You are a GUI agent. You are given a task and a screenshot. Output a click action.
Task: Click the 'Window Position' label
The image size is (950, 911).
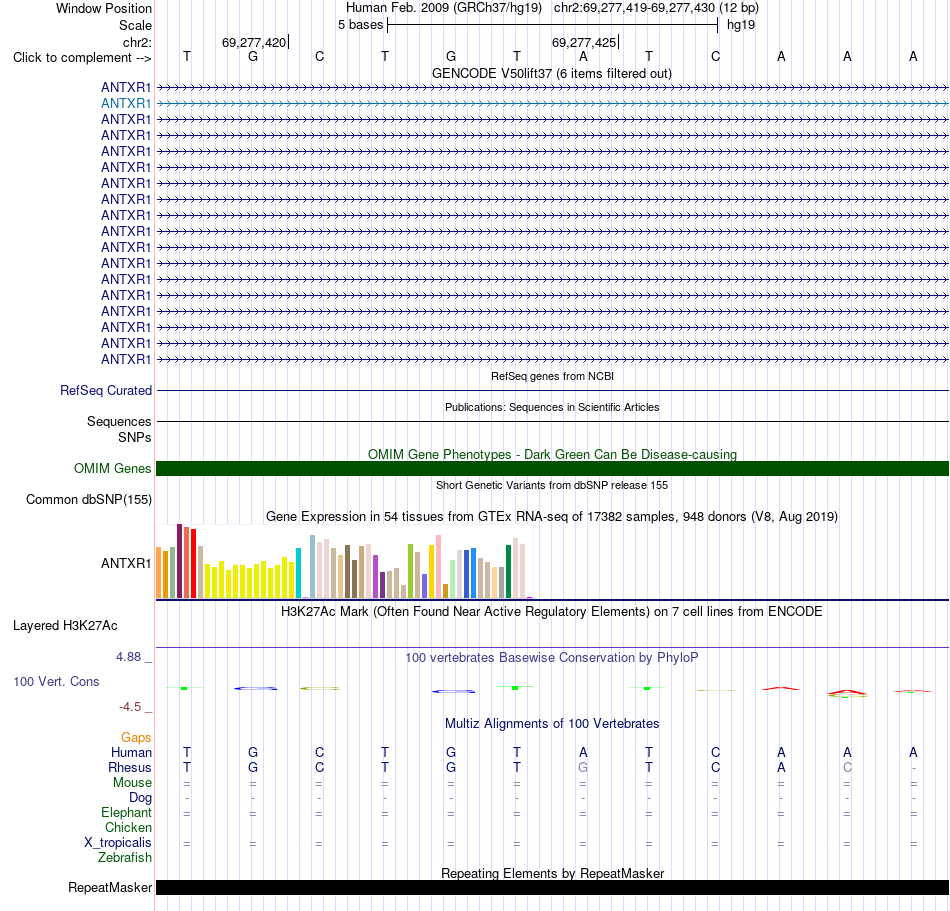[104, 8]
